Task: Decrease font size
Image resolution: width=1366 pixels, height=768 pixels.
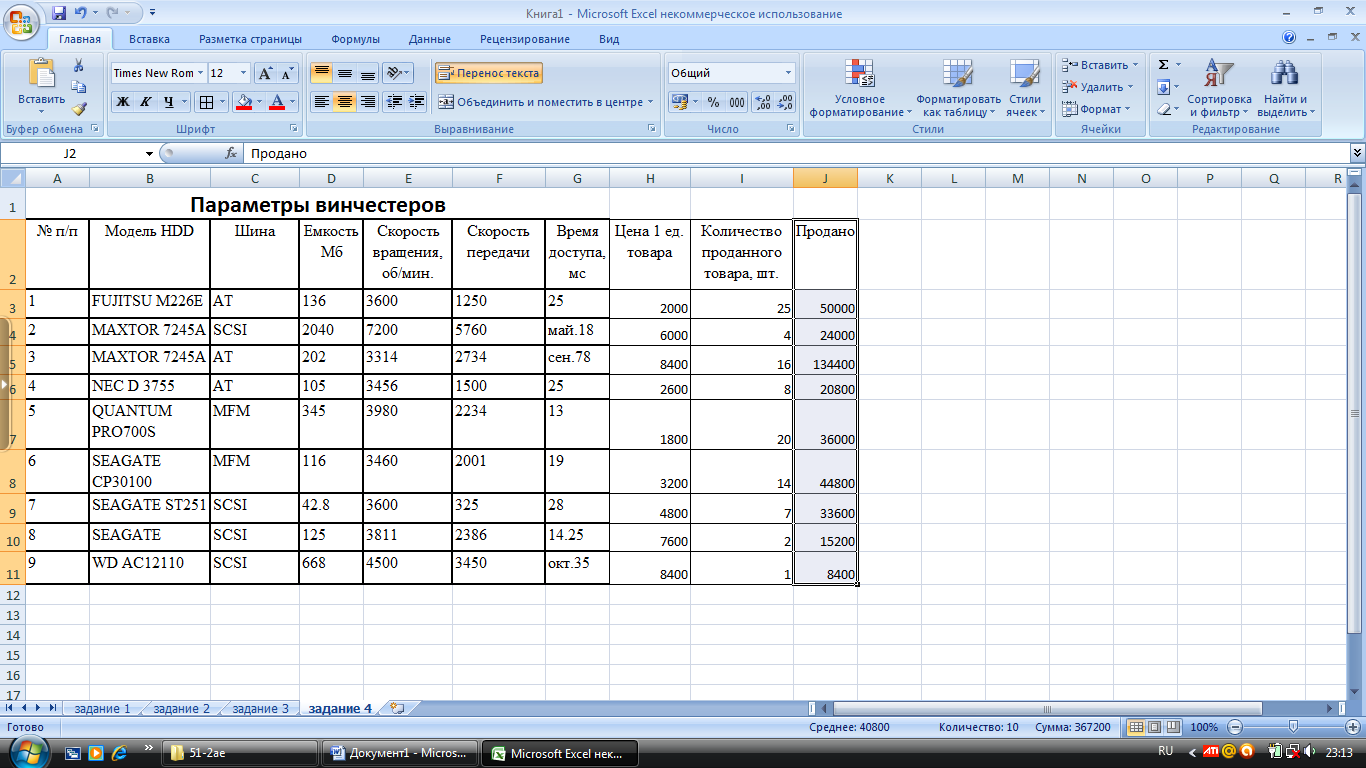Action: coord(287,73)
